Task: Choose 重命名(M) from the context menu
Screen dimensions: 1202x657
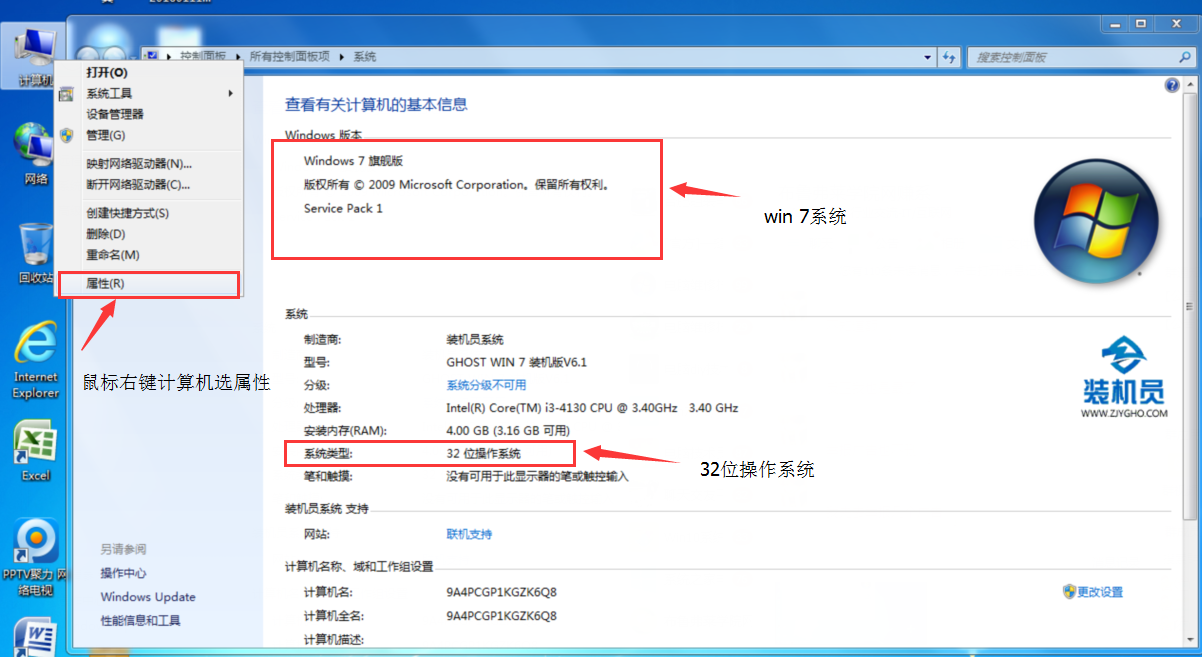Action: point(149,255)
